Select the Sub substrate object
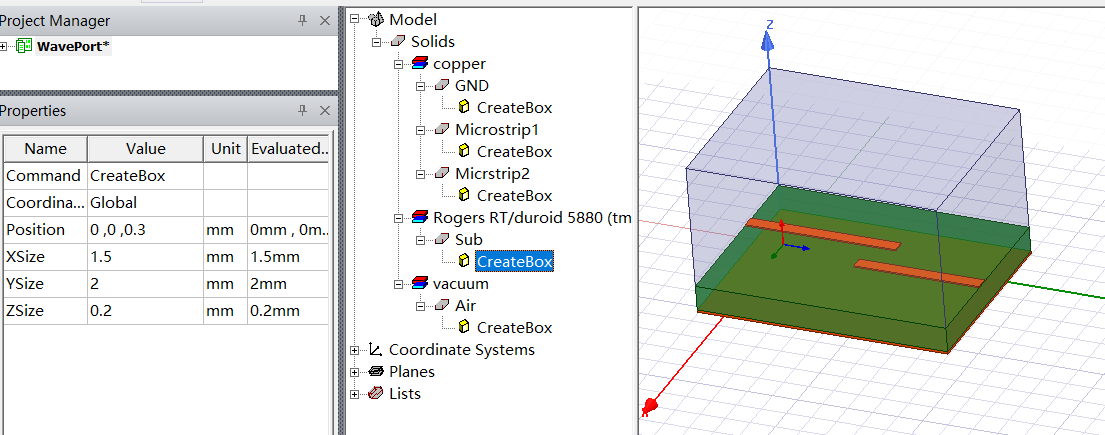 pos(469,240)
